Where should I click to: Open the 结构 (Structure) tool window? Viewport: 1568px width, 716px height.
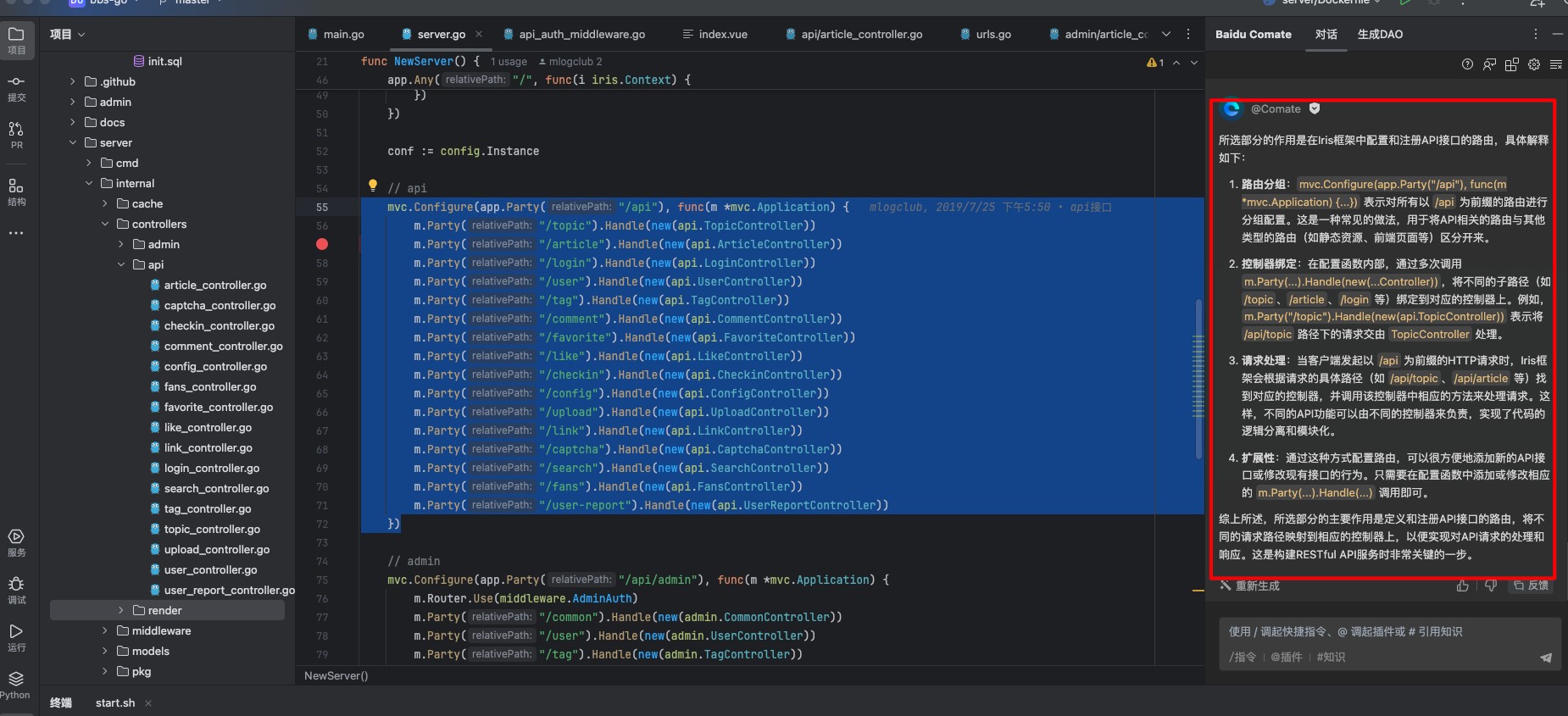coord(16,191)
